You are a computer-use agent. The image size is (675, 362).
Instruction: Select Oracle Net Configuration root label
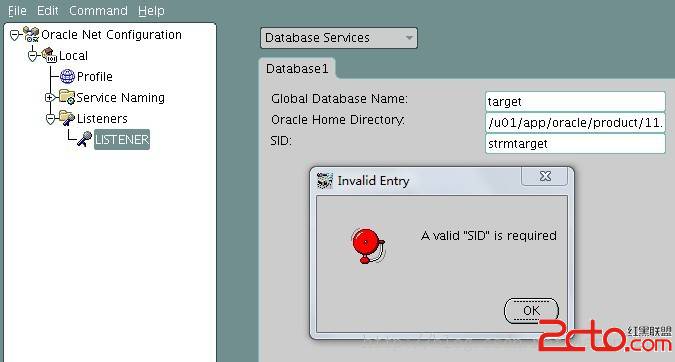click(x=111, y=35)
